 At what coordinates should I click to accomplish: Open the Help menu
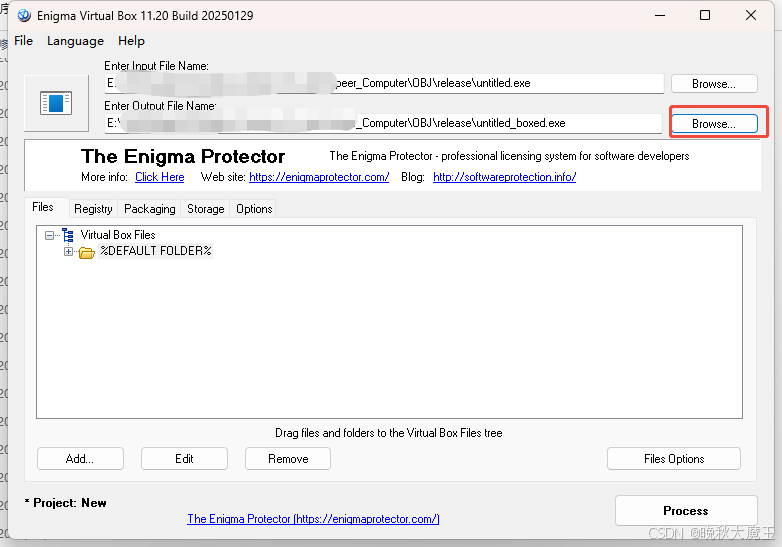click(x=131, y=41)
